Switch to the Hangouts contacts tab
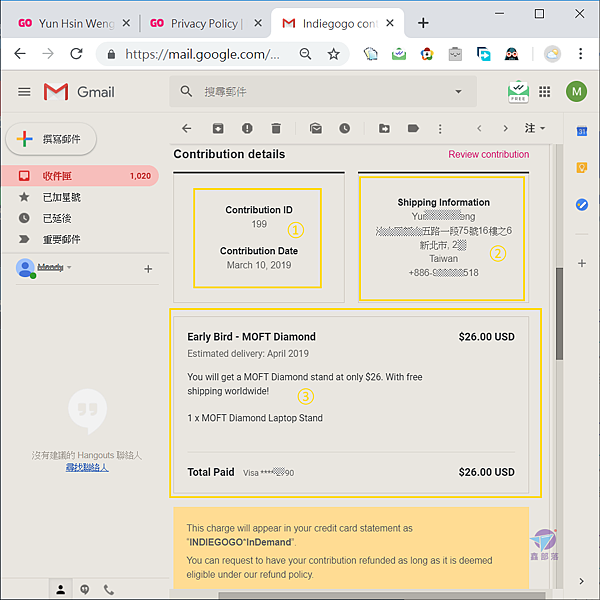 point(60,590)
